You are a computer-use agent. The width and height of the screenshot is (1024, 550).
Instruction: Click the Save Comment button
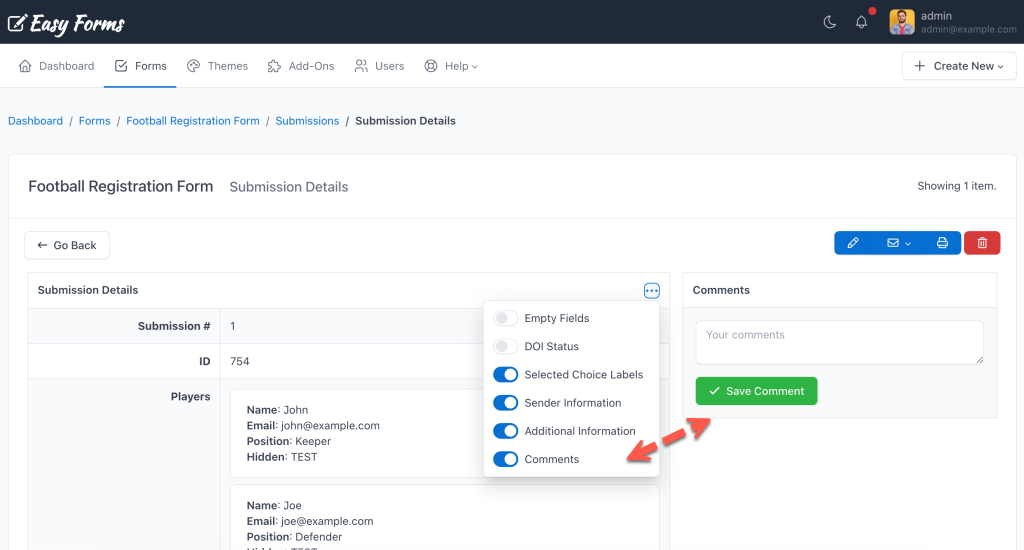point(756,391)
